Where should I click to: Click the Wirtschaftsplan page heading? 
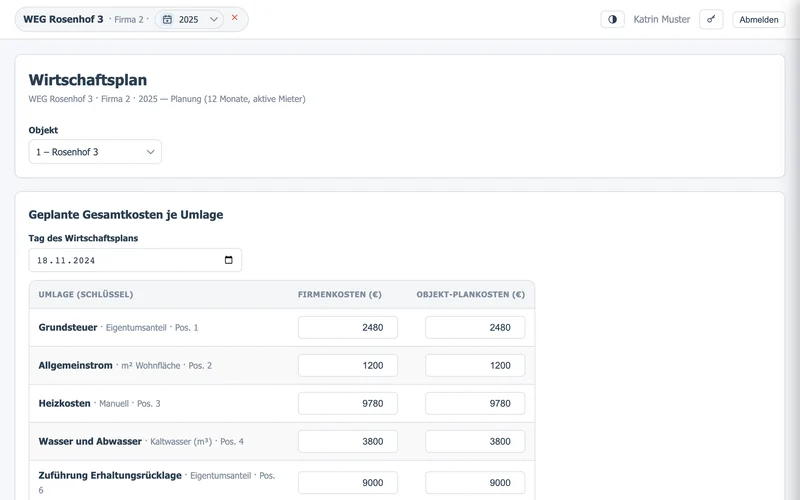click(88, 80)
